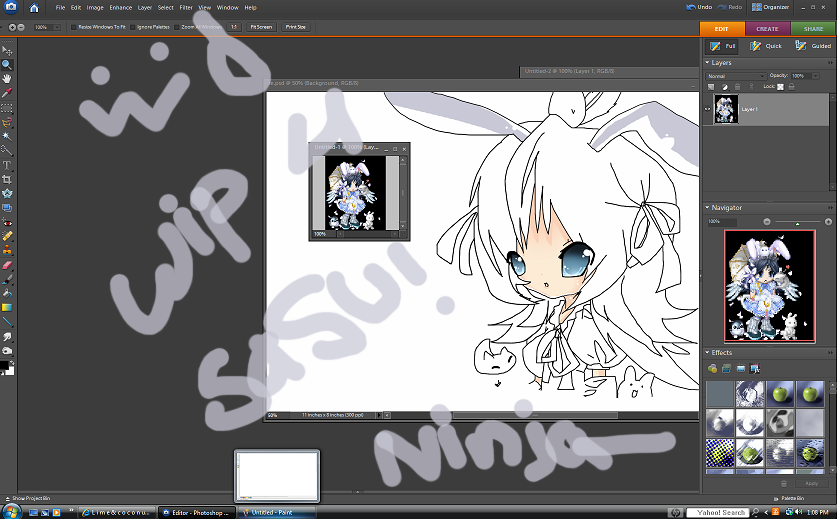Click the Print Size button

[x=295, y=27]
